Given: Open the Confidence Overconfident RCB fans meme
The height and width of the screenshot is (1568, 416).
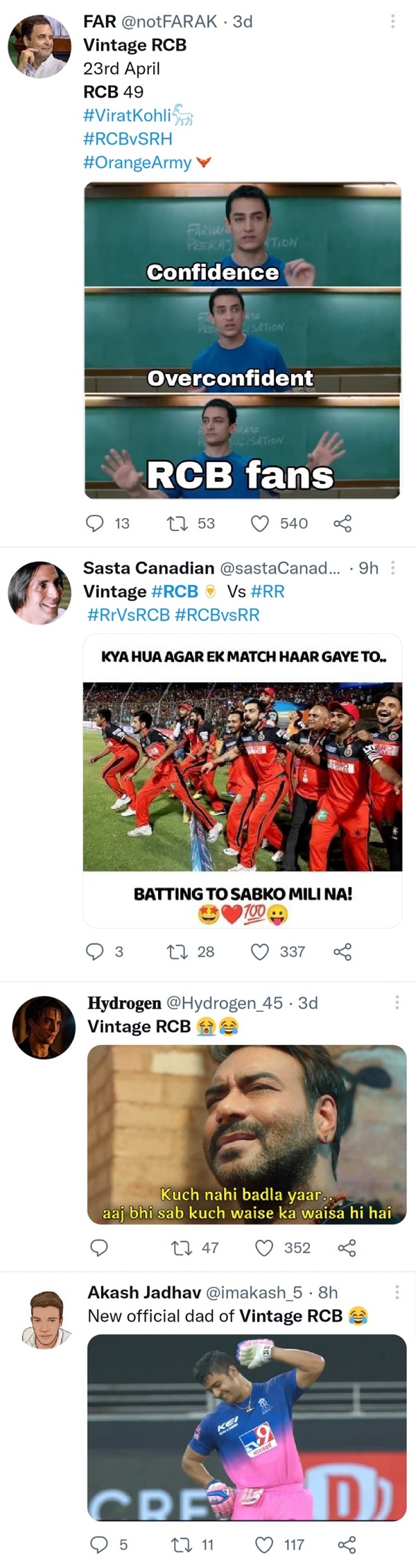Looking at the screenshot, I should (x=242, y=339).
